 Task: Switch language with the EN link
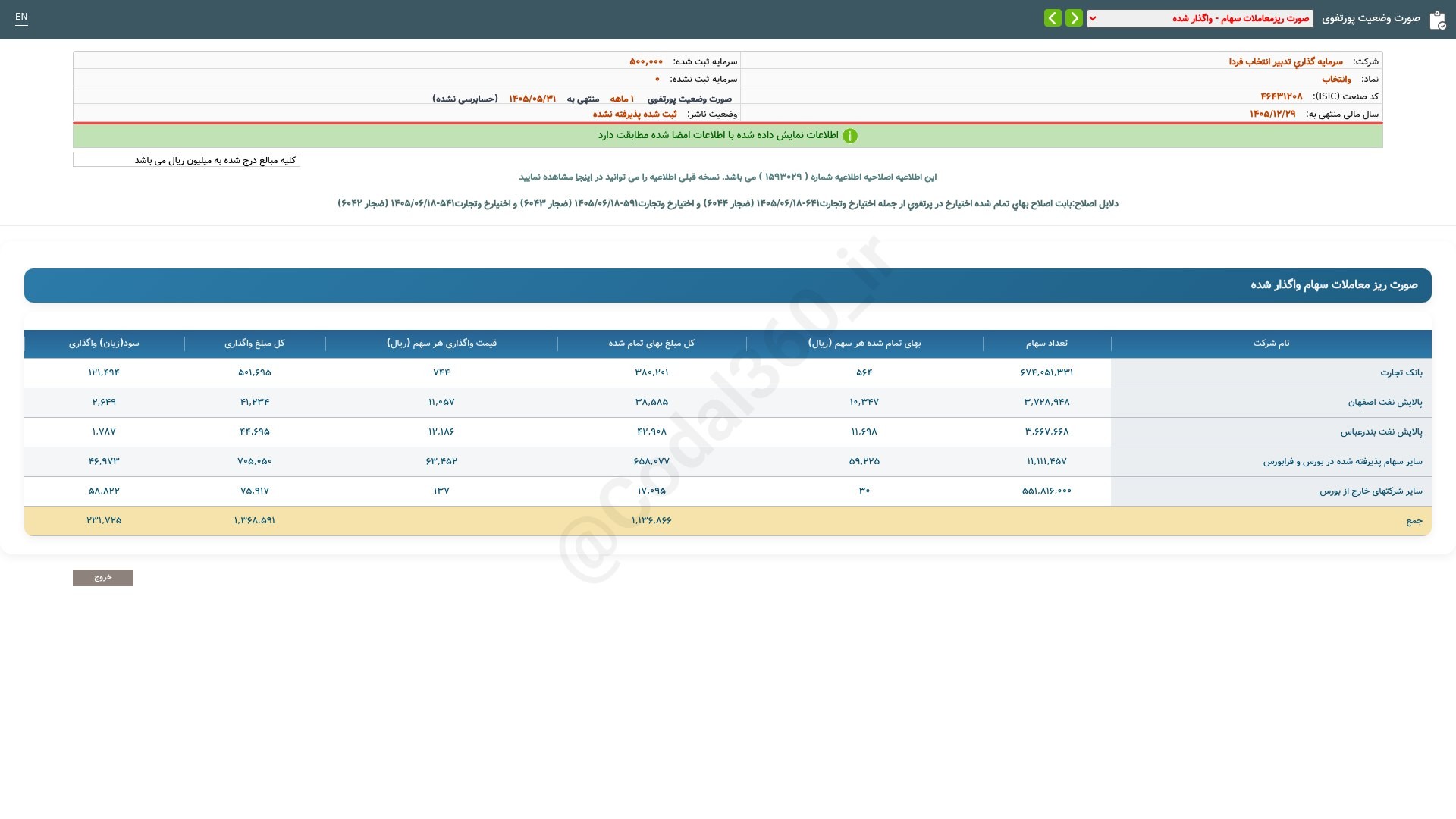[x=21, y=17]
